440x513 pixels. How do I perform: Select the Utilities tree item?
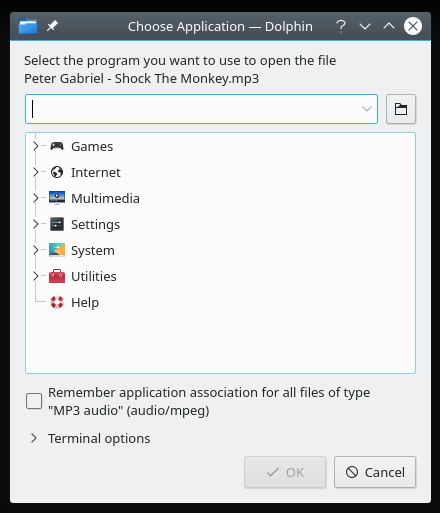[x=94, y=276]
